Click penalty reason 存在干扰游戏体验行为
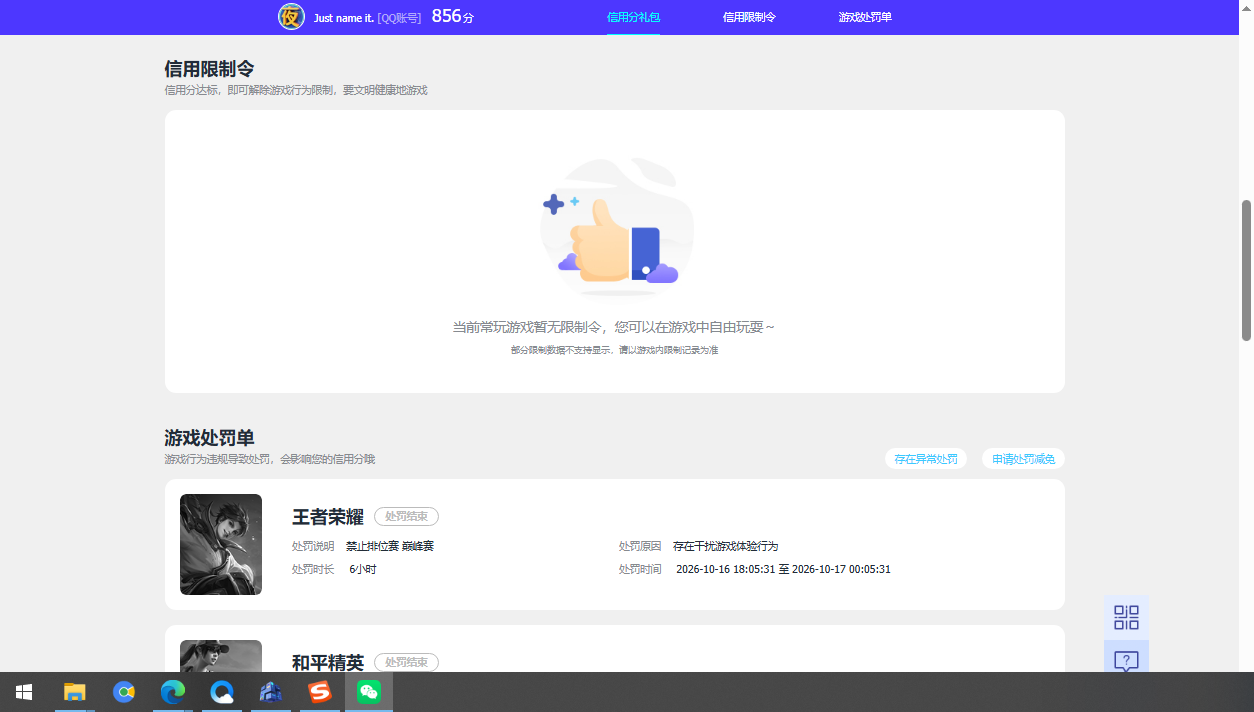Image resolution: width=1254 pixels, height=712 pixels. click(x=725, y=546)
